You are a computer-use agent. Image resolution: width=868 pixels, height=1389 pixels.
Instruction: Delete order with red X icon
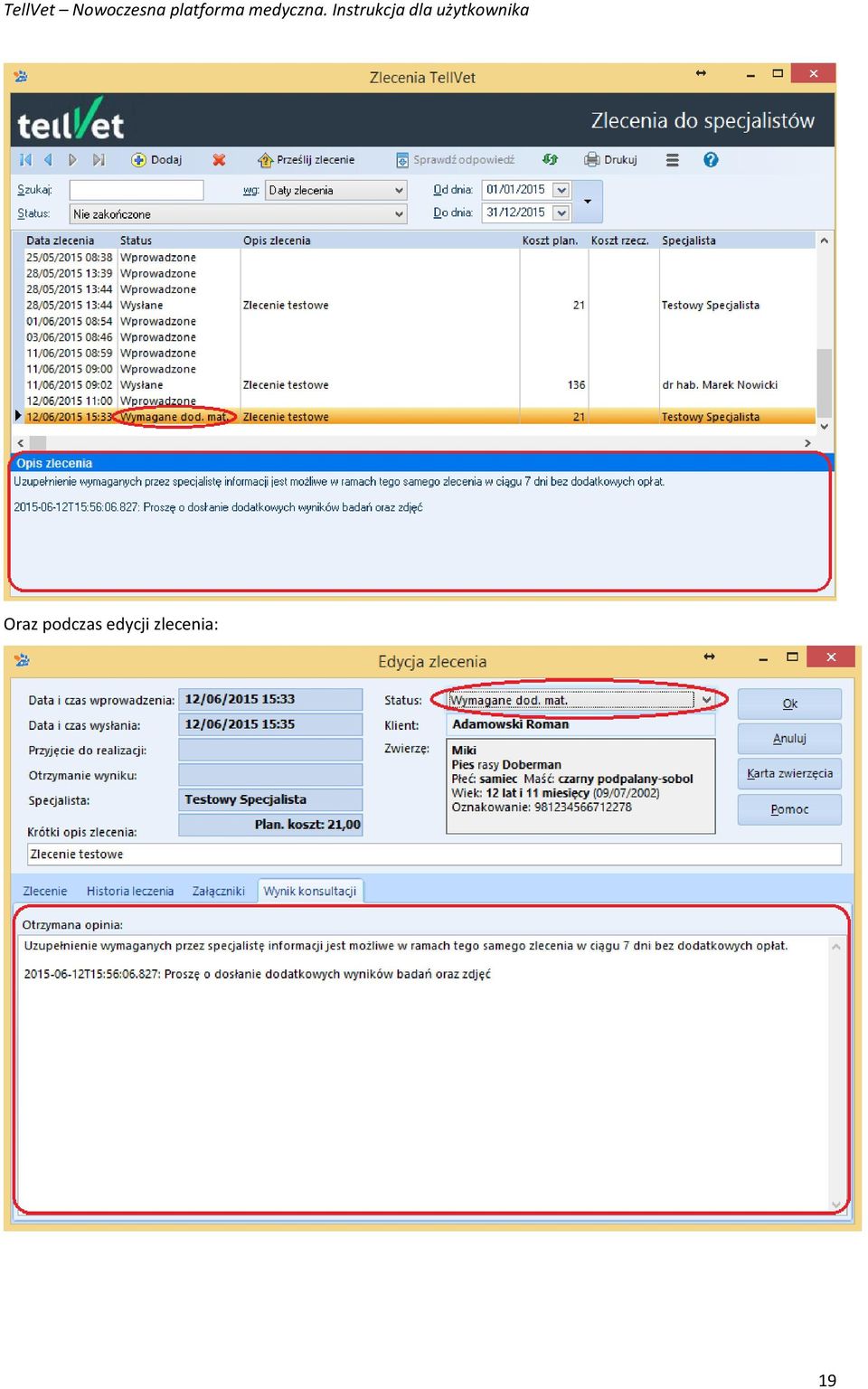[219, 160]
